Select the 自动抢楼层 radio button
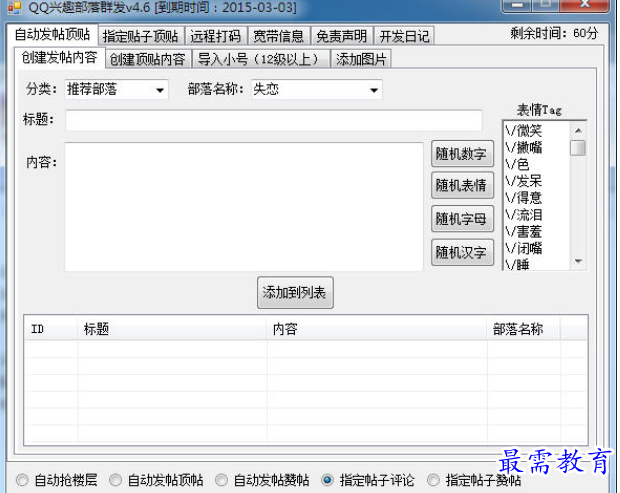Image resolution: width=620 pixels, height=493 pixels. pyautogui.click(x=23, y=480)
